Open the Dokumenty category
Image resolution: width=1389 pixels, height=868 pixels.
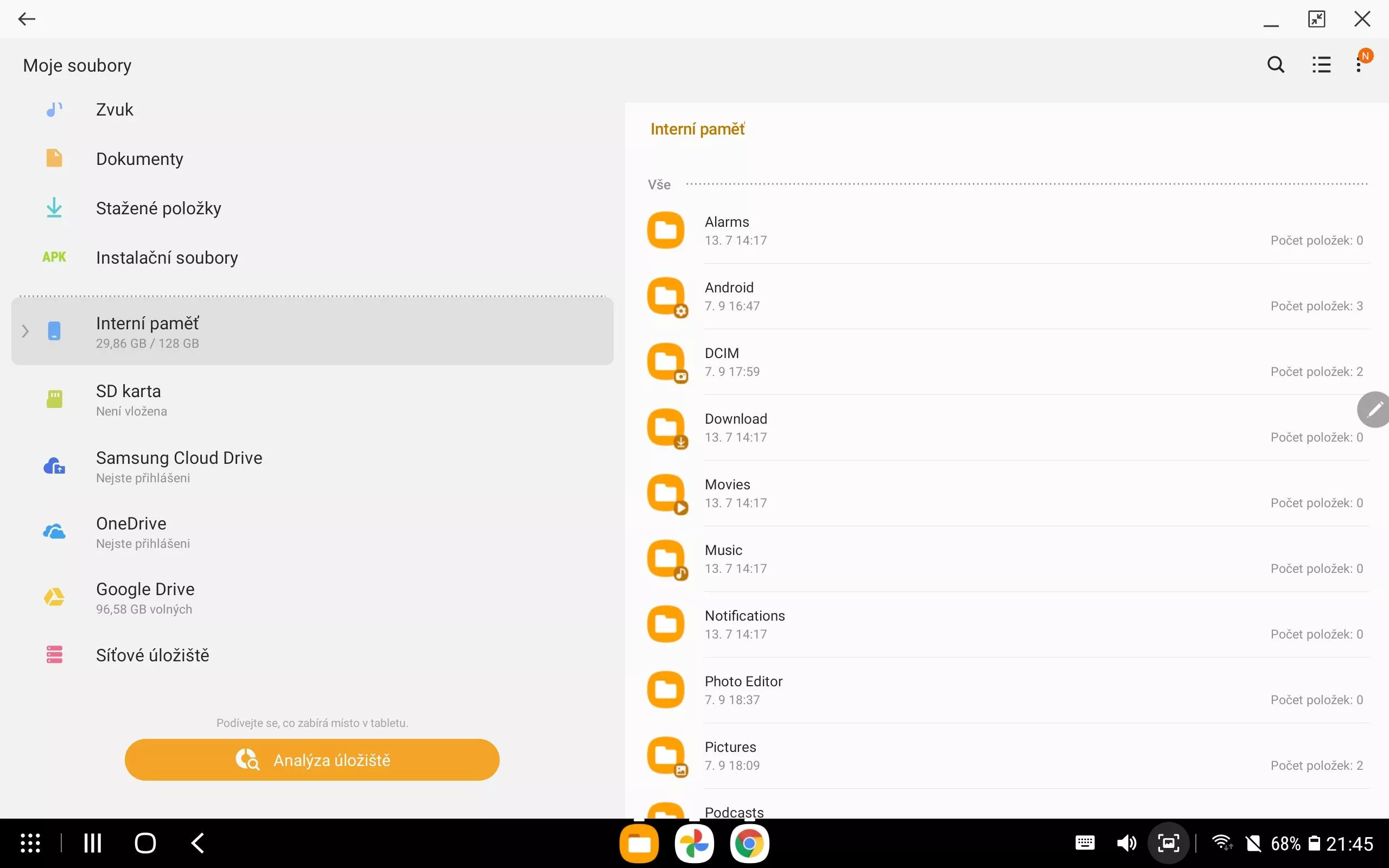click(313, 158)
